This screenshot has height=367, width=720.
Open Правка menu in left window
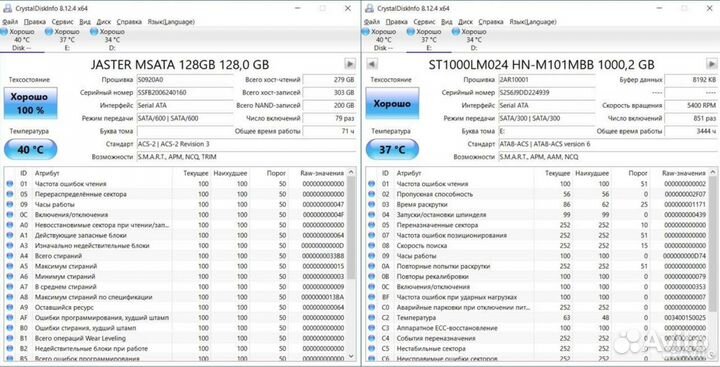pyautogui.click(x=35, y=22)
